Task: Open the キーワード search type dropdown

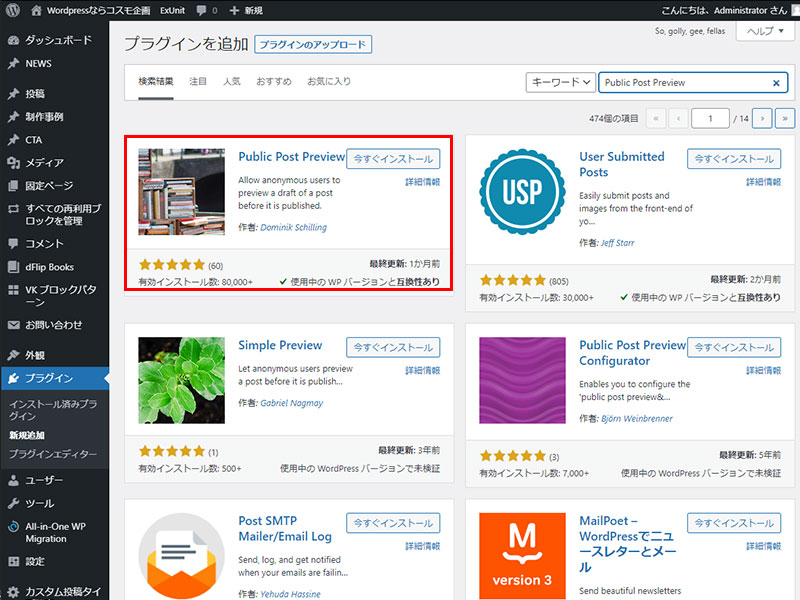Action: [560, 83]
